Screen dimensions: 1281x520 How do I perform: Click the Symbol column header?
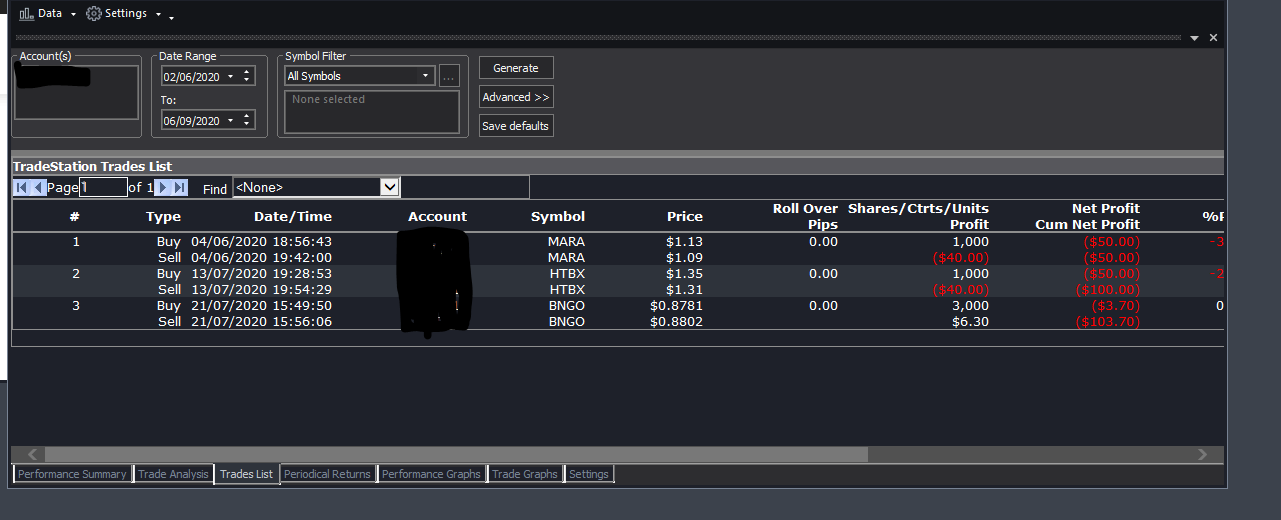pos(558,216)
